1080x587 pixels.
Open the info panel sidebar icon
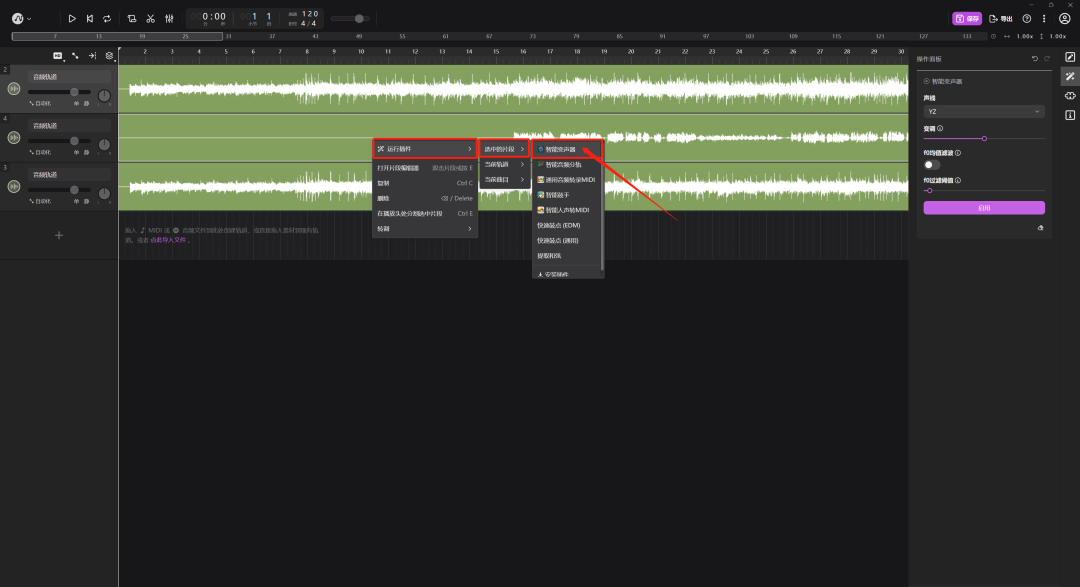[x=1070, y=115]
